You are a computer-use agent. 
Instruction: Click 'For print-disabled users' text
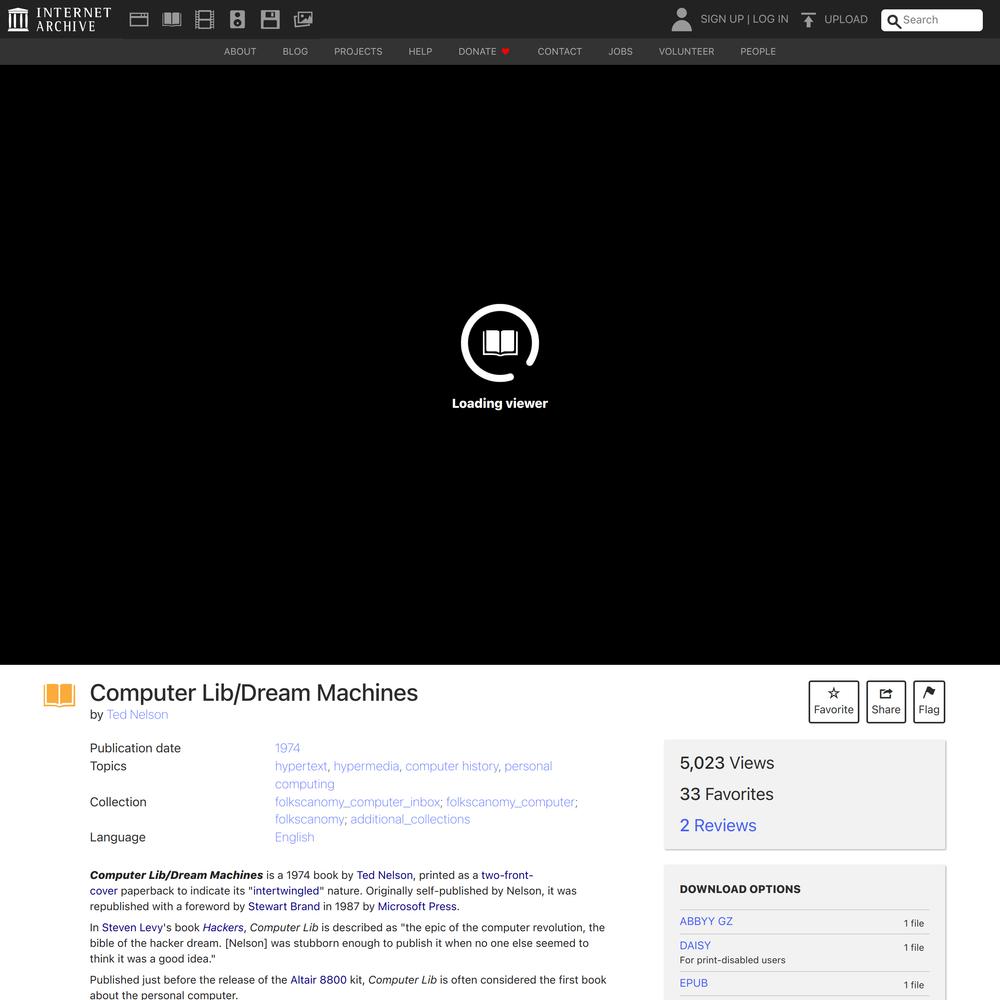733,960
